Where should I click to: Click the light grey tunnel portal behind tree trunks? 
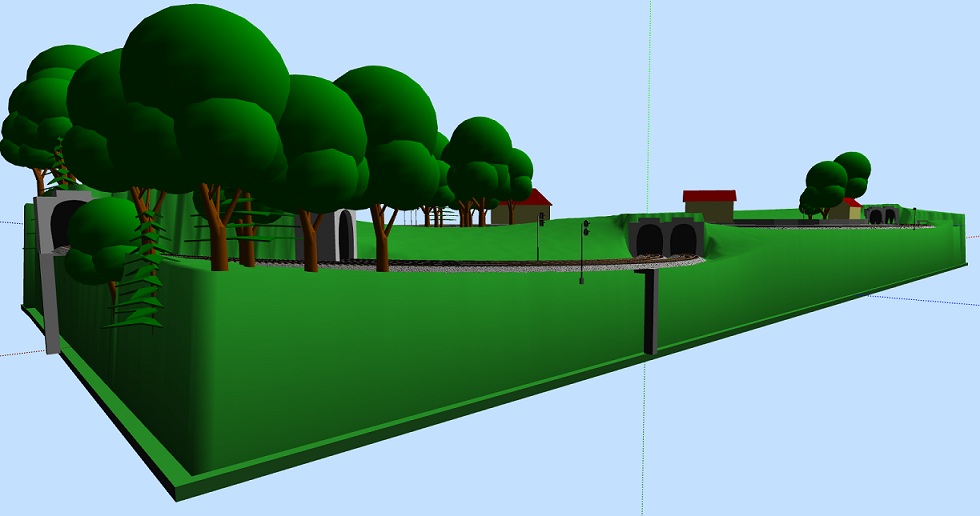click(x=340, y=236)
